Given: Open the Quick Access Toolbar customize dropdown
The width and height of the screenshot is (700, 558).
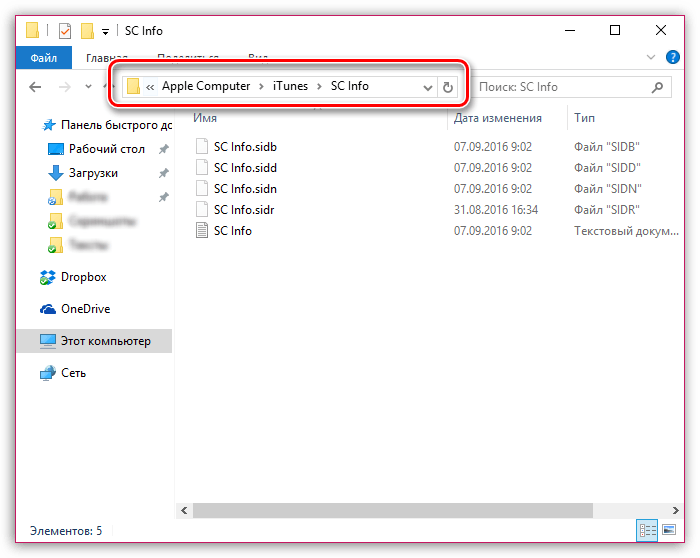Looking at the screenshot, I should tap(105, 32).
